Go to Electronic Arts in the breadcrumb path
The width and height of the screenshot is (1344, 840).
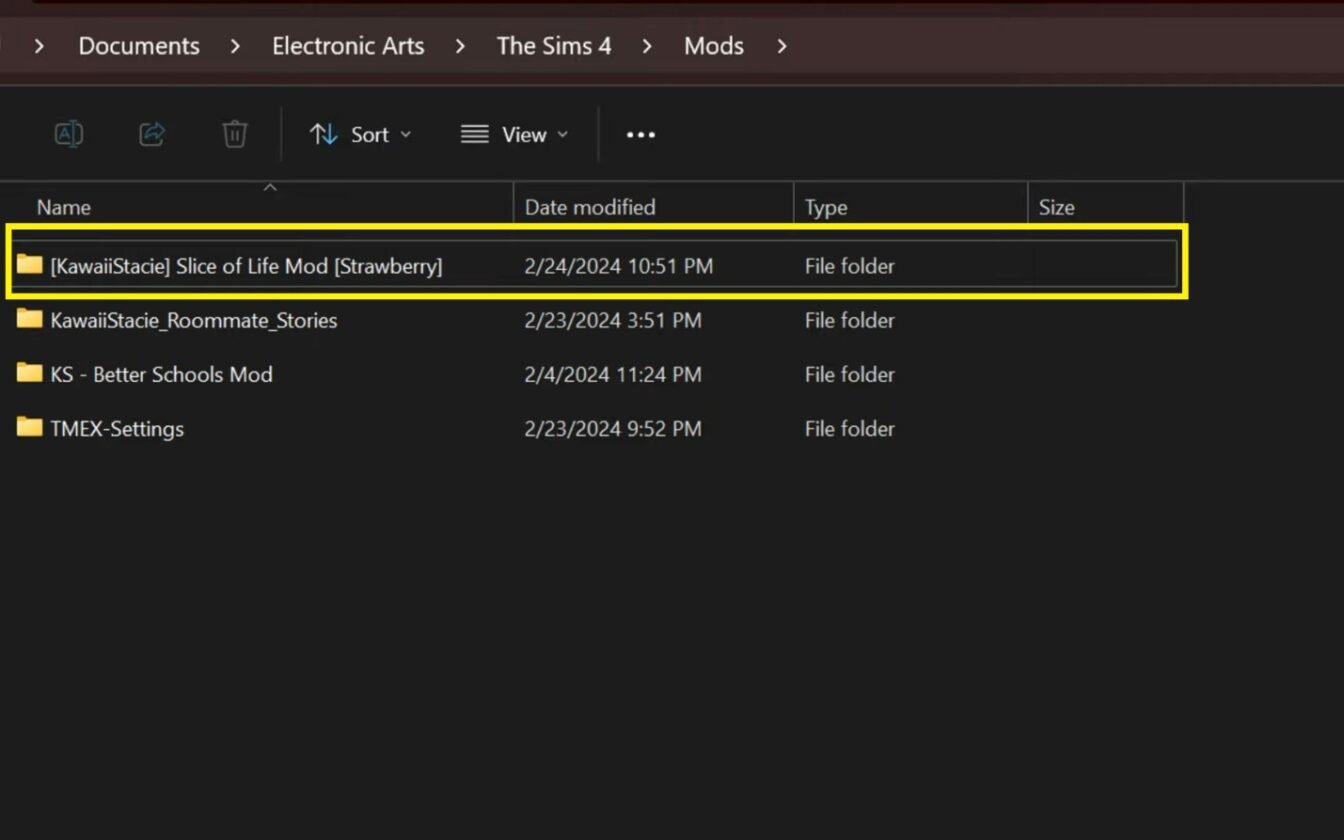pos(348,46)
